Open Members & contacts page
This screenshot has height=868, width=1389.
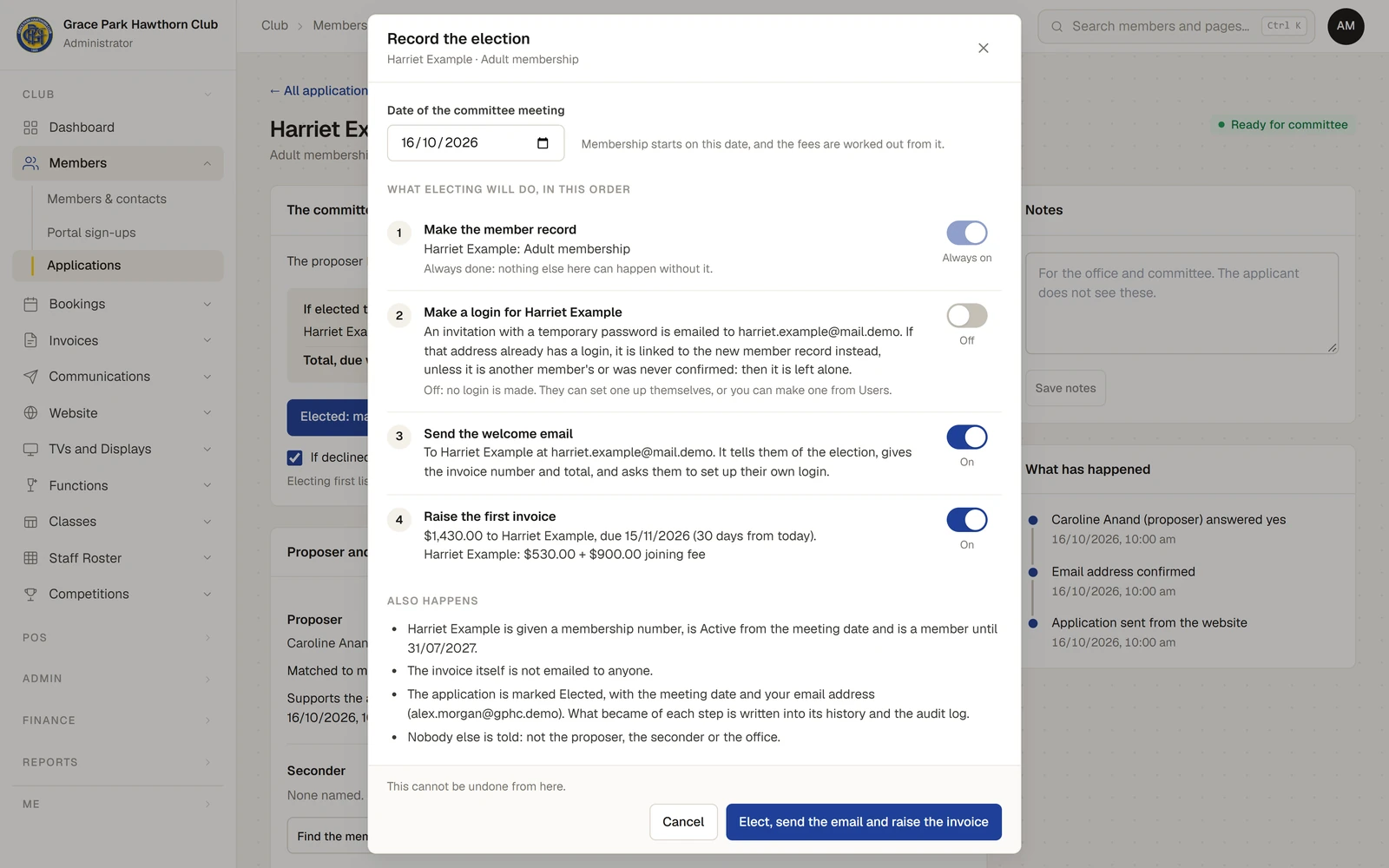(x=107, y=199)
